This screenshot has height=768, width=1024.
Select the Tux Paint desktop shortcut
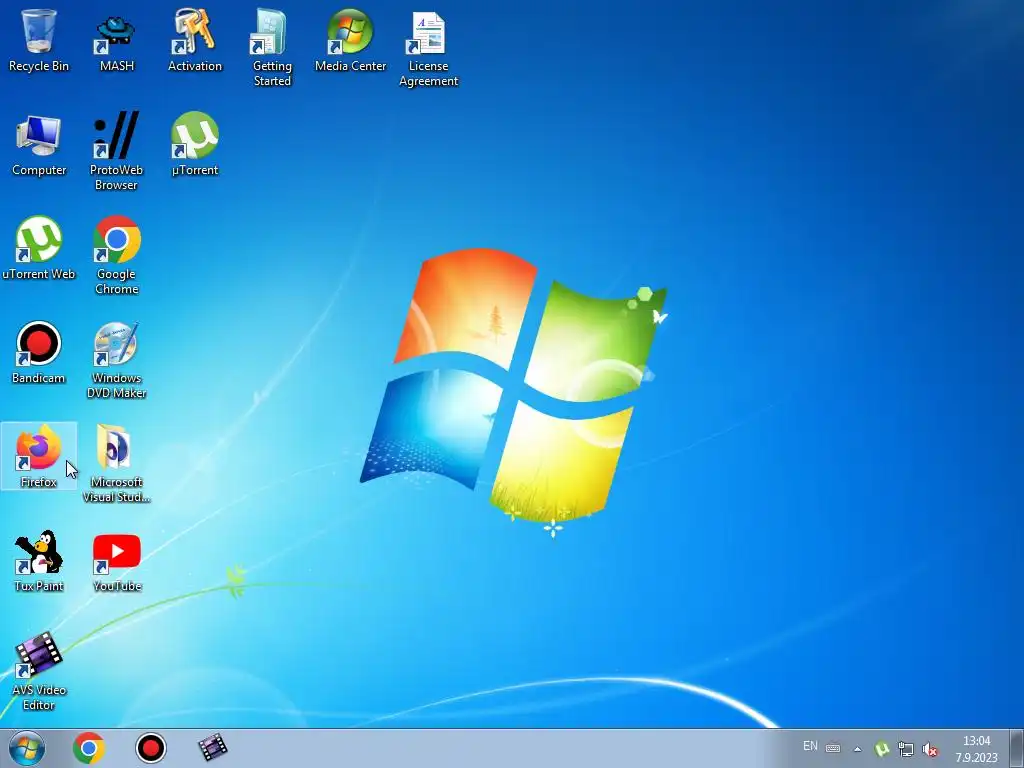pos(39,561)
